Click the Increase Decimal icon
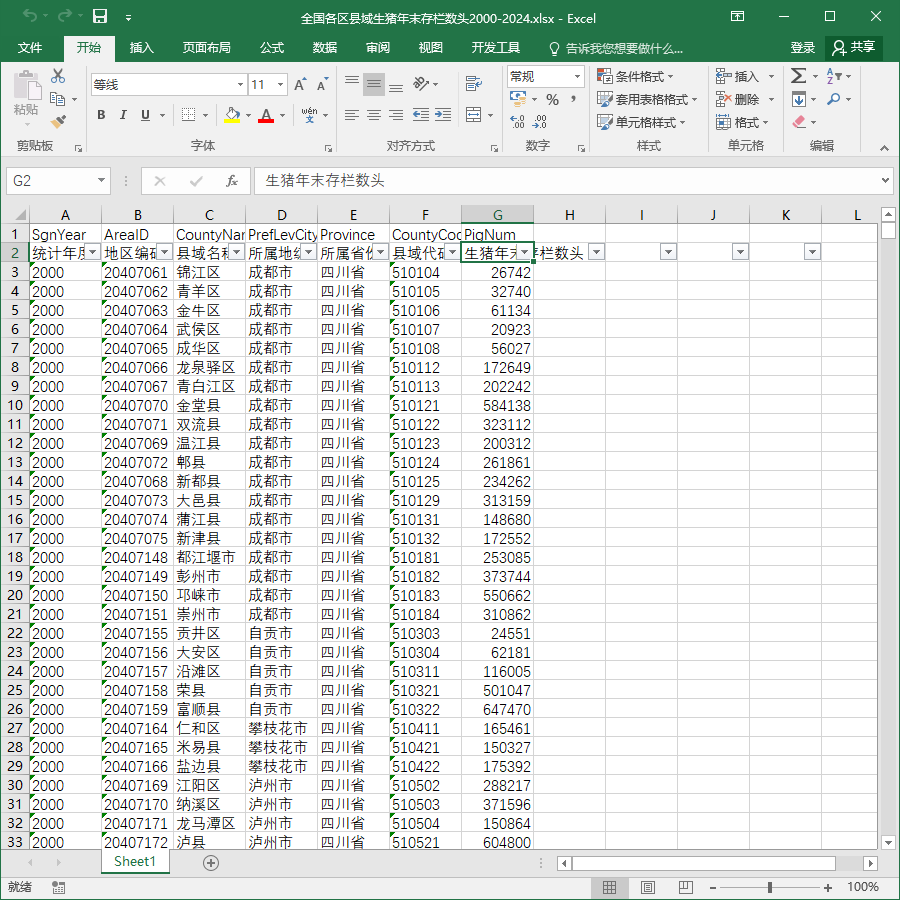The image size is (900, 900). click(x=517, y=121)
